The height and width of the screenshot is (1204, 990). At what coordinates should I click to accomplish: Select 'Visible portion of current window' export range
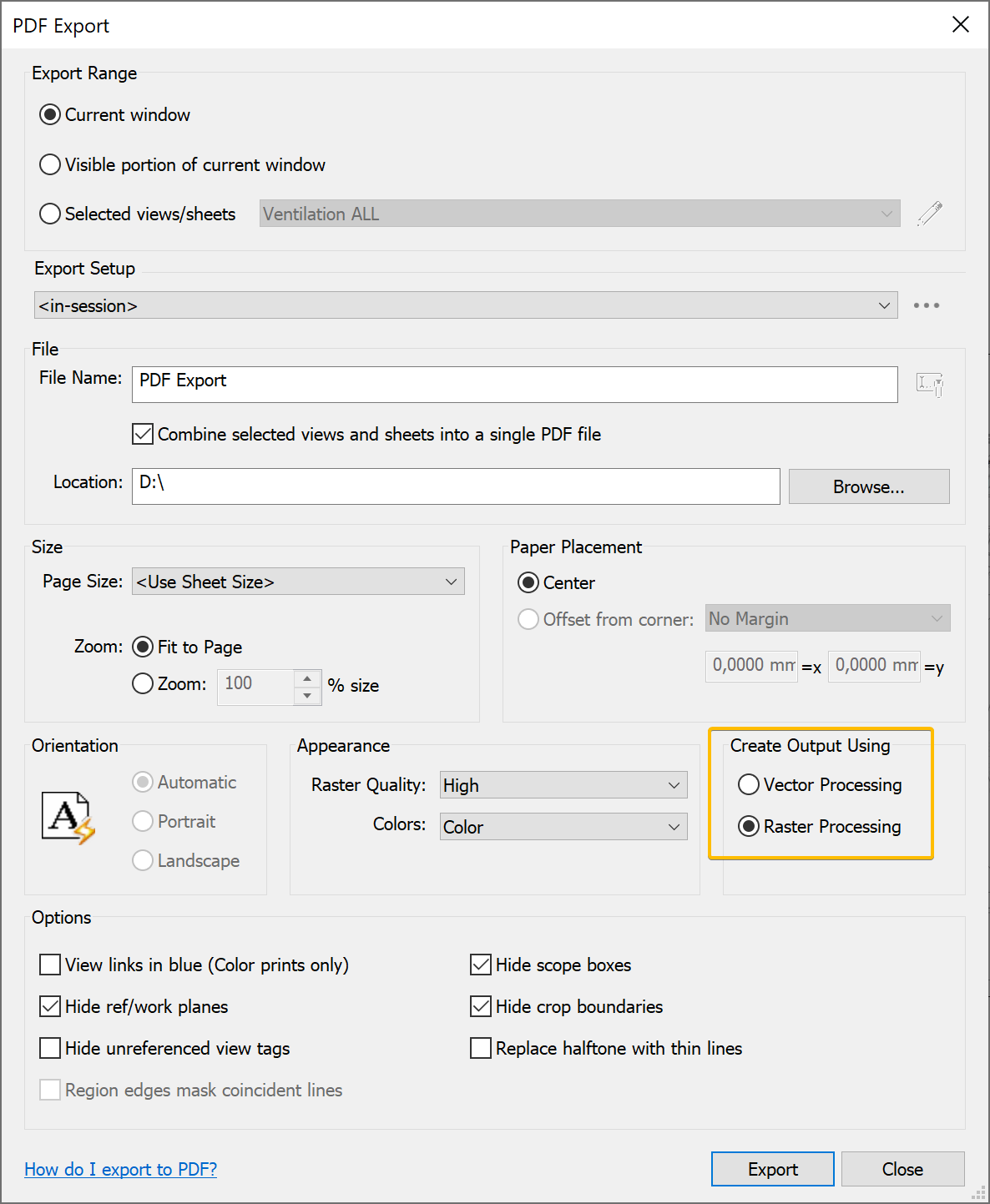tap(50, 164)
